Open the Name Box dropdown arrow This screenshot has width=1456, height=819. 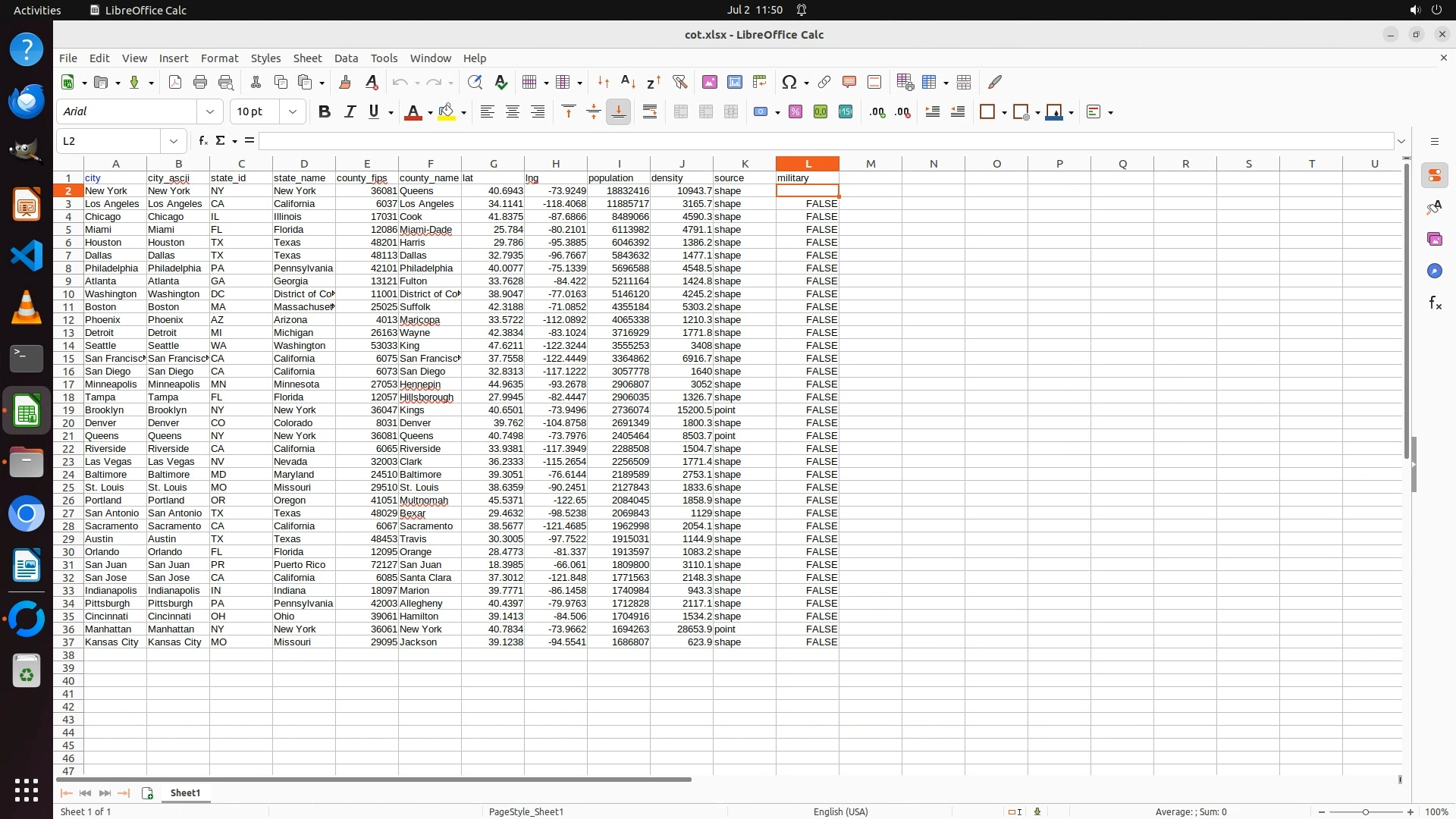[x=174, y=140]
